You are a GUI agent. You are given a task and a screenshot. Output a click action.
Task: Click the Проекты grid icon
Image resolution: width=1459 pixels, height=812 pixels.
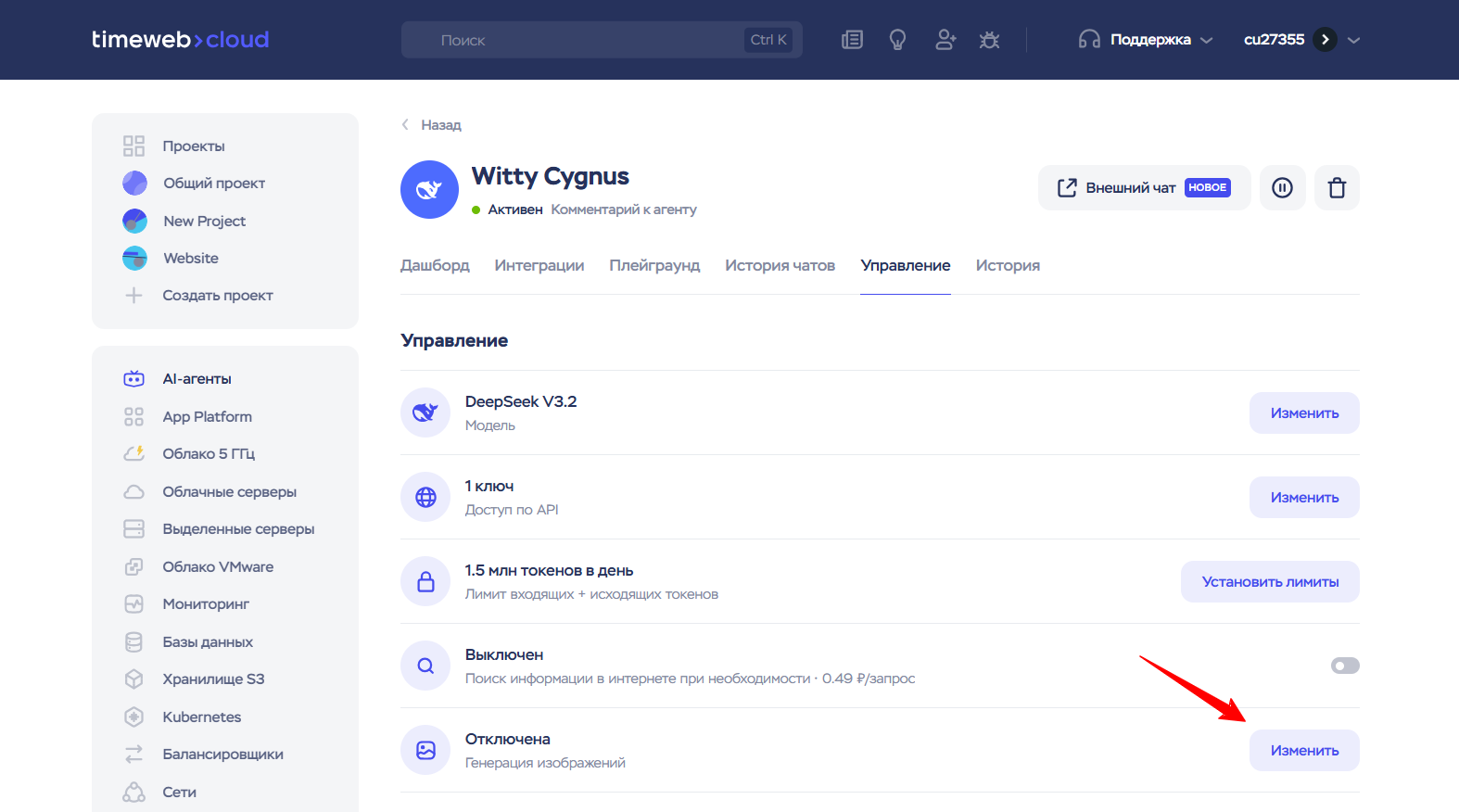(134, 146)
